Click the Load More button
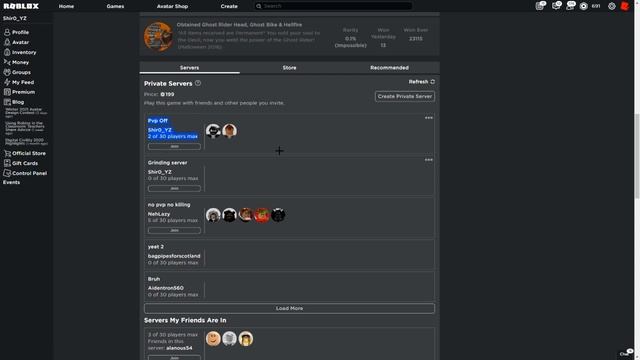640x360 pixels. [289, 308]
